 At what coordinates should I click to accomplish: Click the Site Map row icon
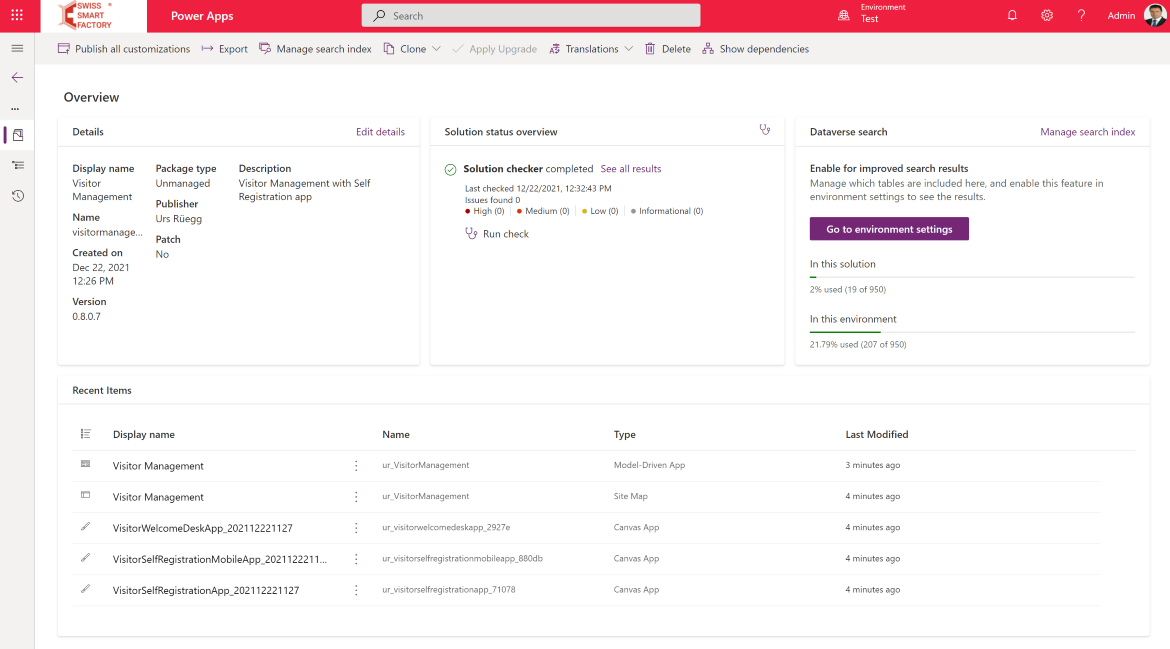tap(85, 495)
